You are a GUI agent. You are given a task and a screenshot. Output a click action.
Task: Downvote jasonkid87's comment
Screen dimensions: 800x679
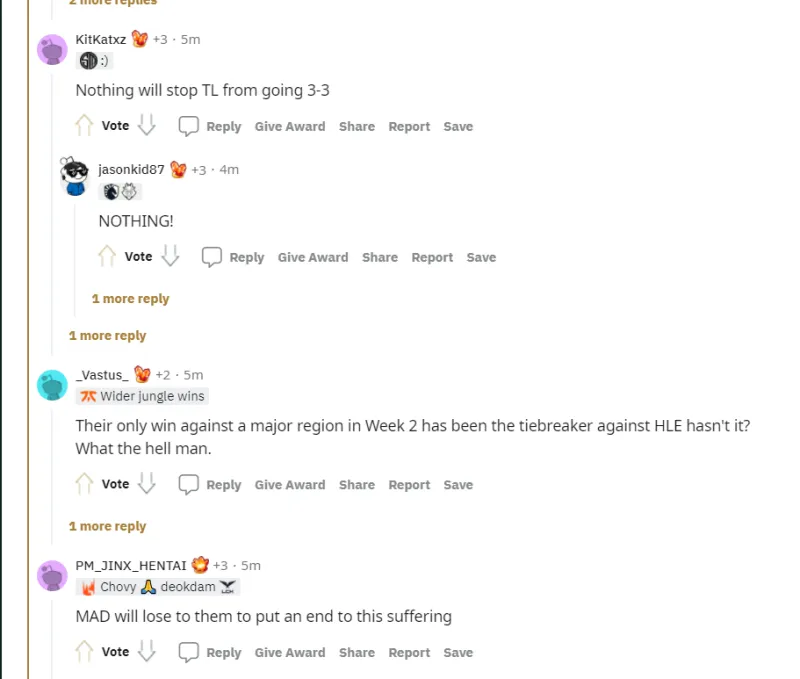(170, 256)
